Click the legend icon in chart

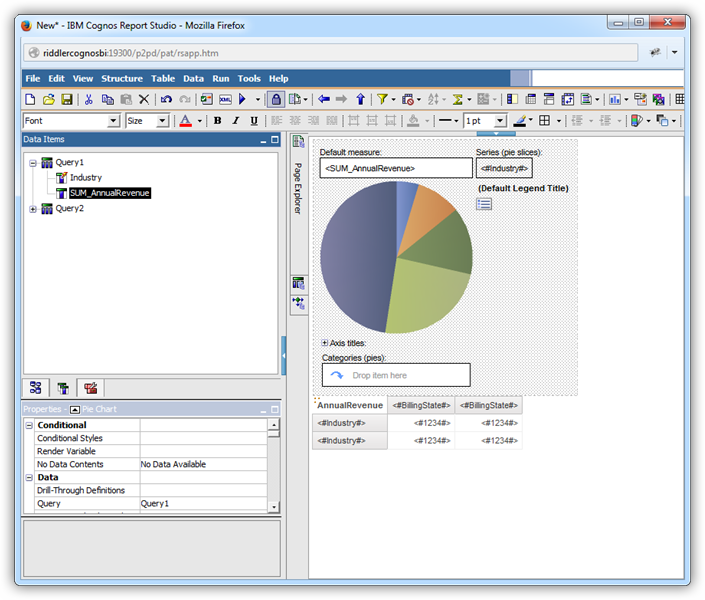coord(484,204)
